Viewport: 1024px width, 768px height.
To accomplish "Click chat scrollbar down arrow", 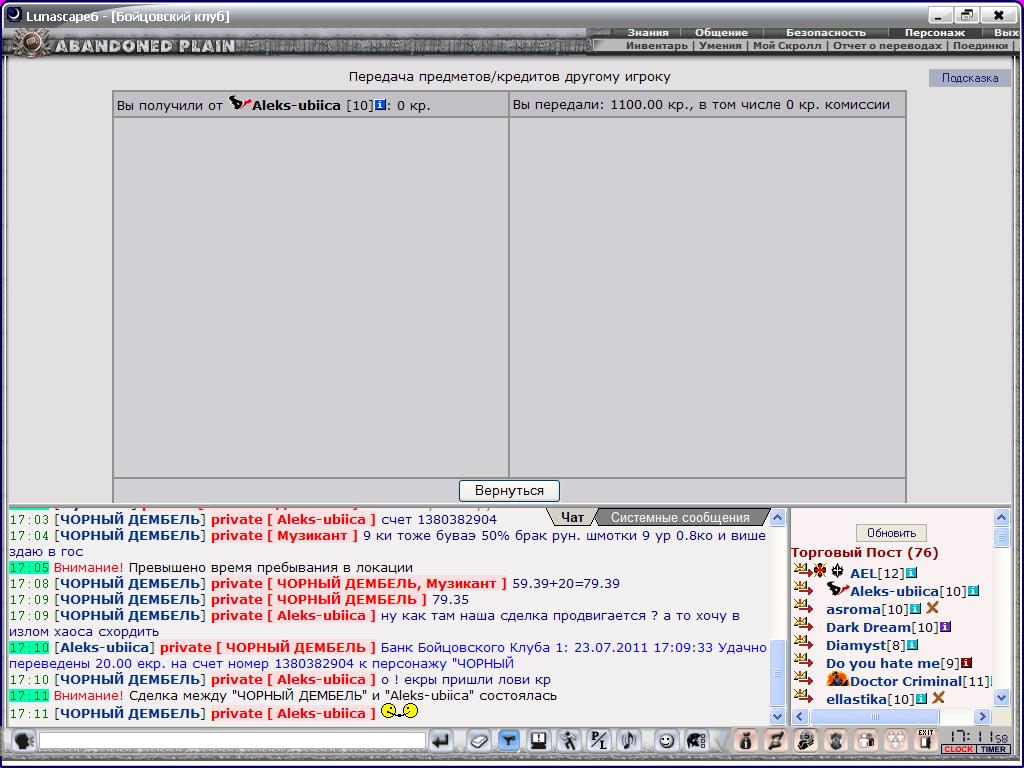I will tap(777, 716).
